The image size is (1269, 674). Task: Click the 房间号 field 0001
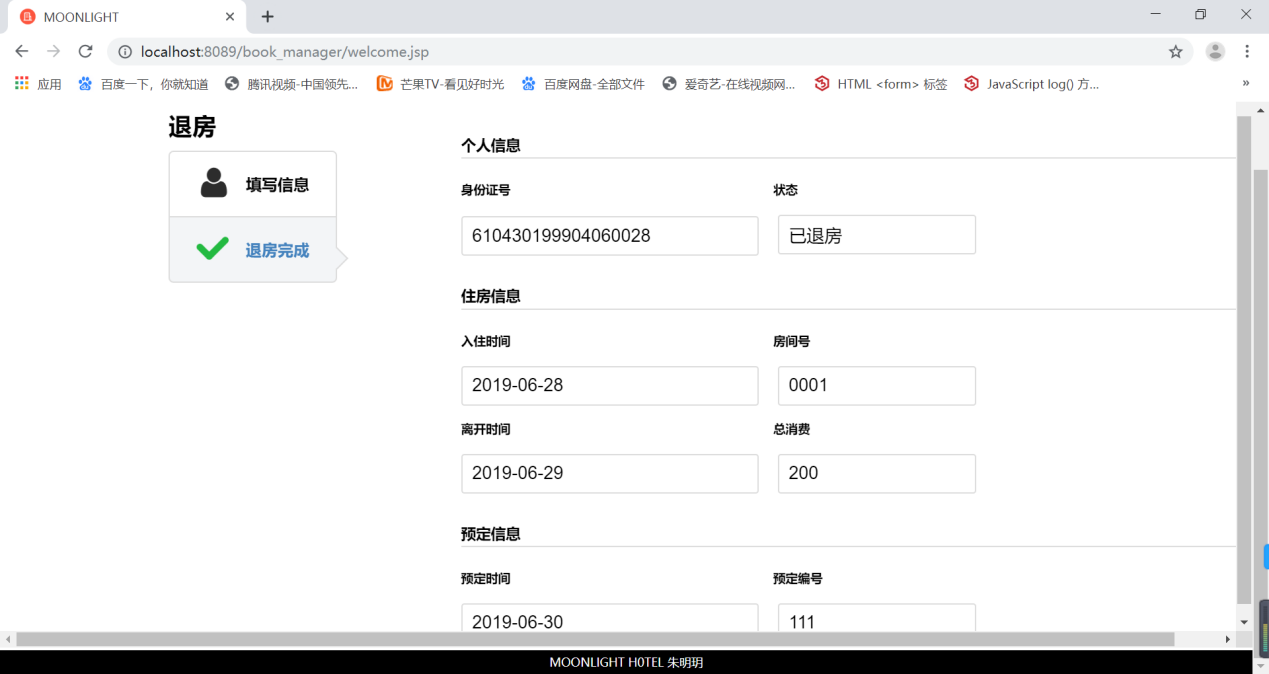[877, 386]
